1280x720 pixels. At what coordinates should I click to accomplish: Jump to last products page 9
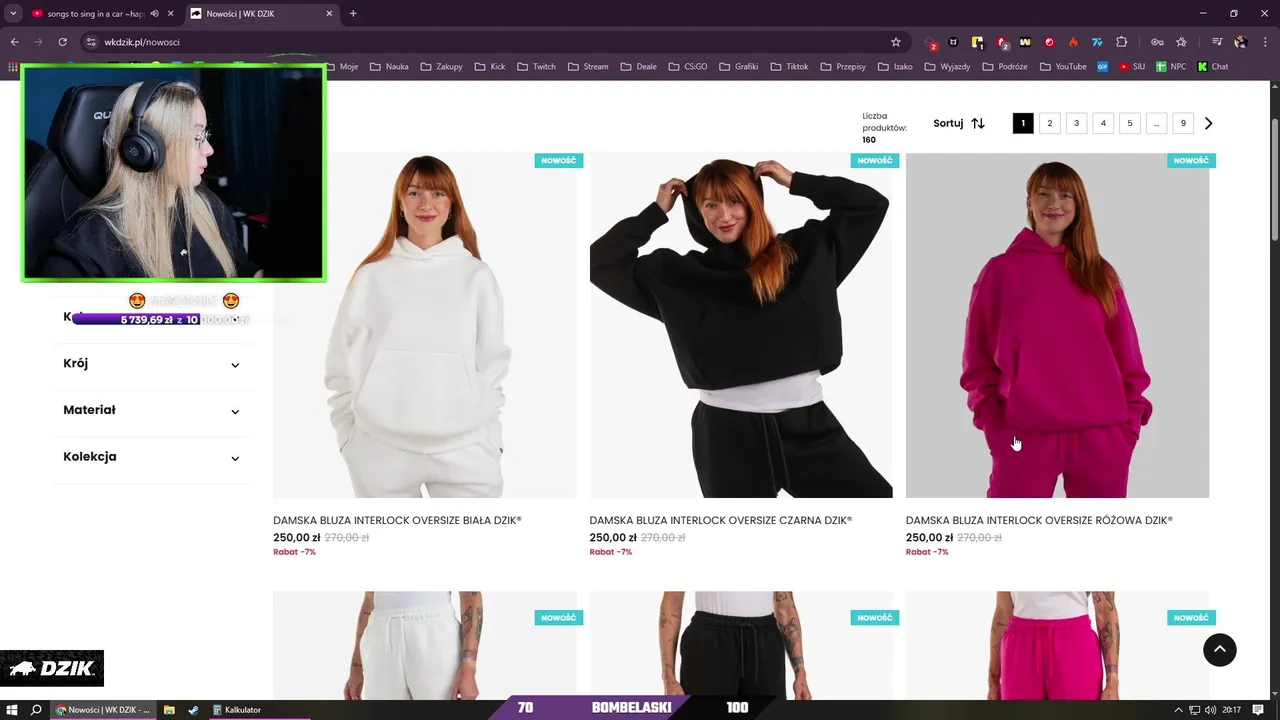click(x=1183, y=123)
